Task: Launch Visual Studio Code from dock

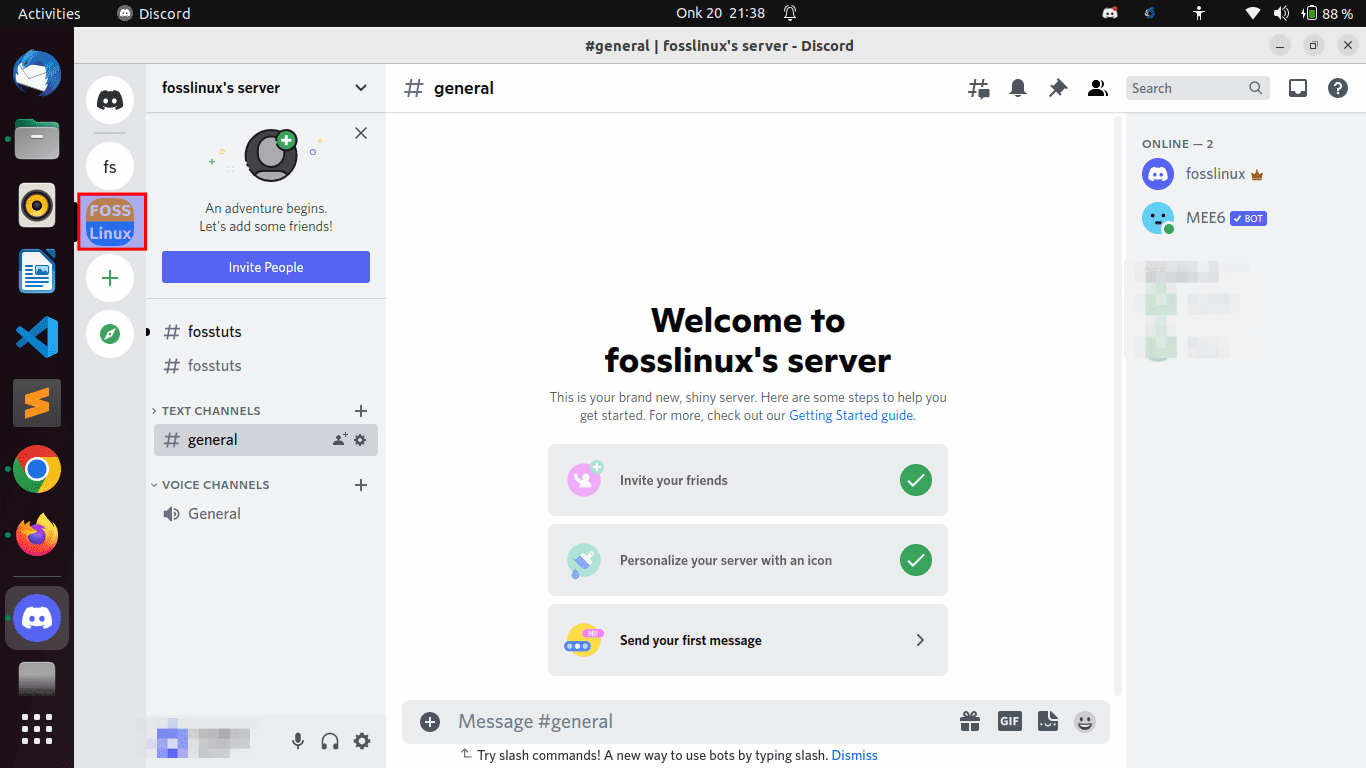Action: 37,337
